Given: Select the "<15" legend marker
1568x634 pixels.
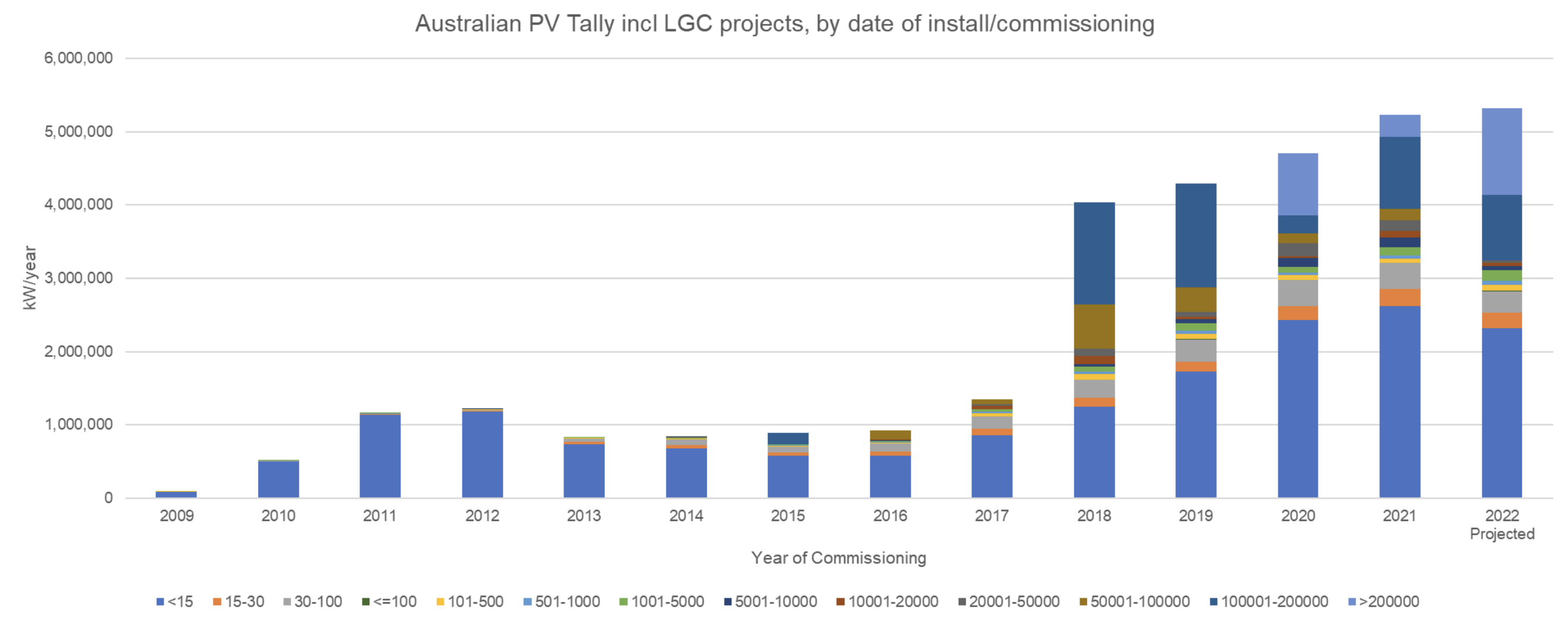Looking at the screenshot, I should tap(160, 601).
